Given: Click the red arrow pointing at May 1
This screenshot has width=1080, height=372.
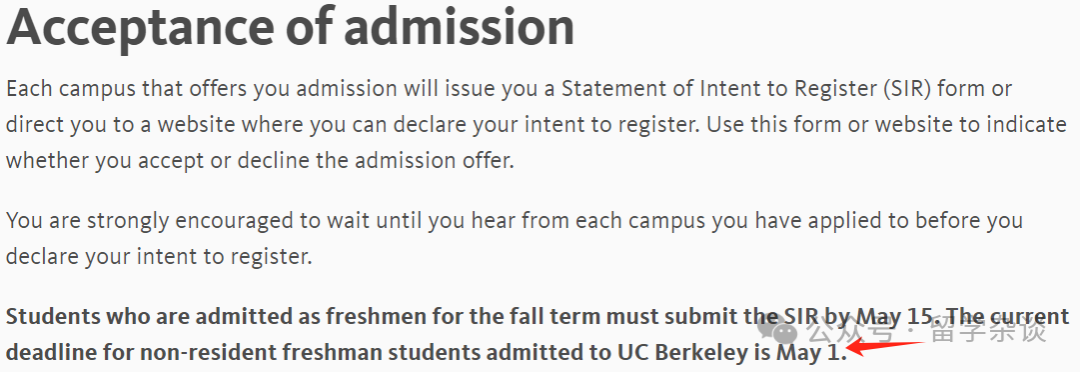Looking at the screenshot, I should (x=884, y=348).
